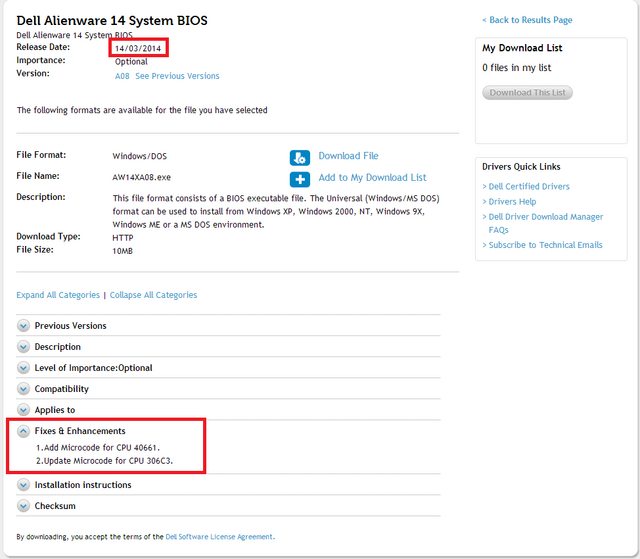Click the Download This List button
Viewport: 640px width, 559px height.
(x=527, y=93)
